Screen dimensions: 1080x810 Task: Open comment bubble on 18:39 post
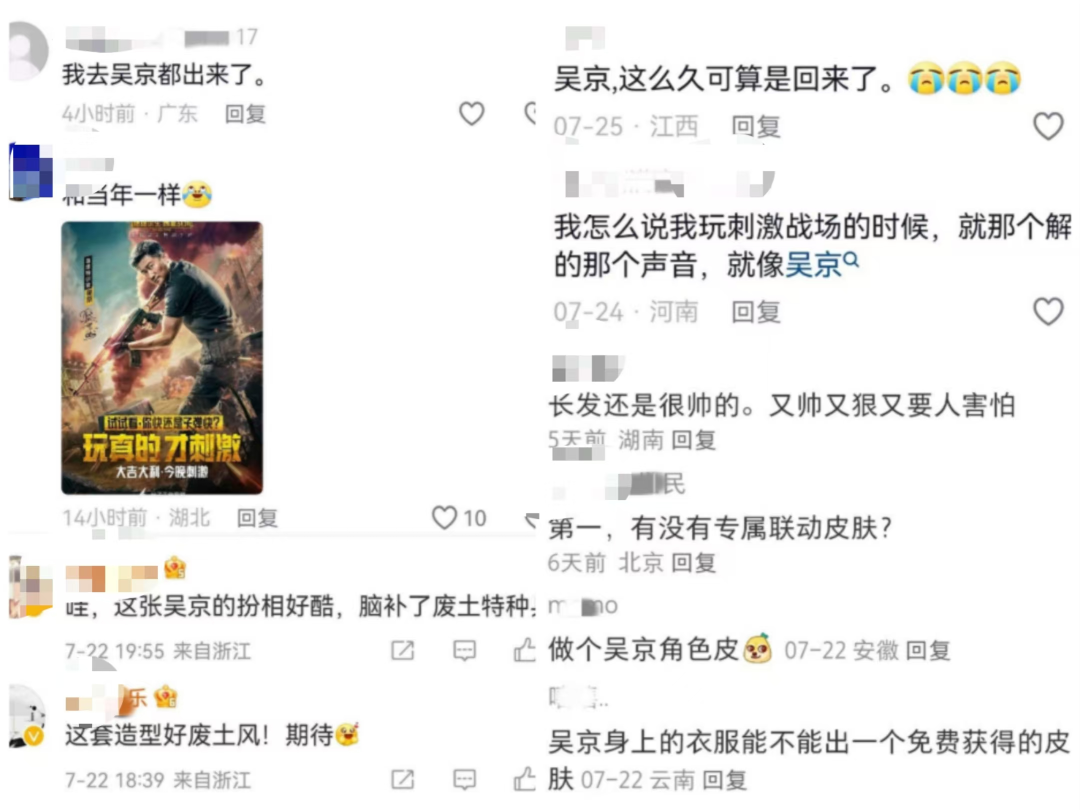coord(464,780)
